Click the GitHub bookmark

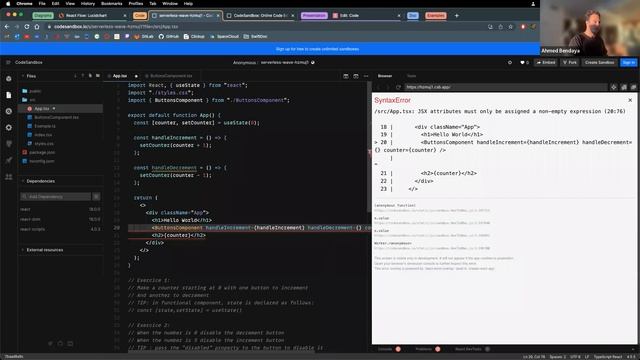[169, 36]
